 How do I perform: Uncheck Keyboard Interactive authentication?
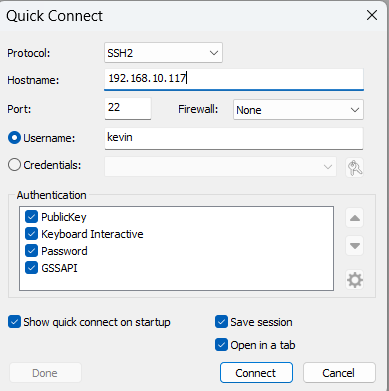31,234
